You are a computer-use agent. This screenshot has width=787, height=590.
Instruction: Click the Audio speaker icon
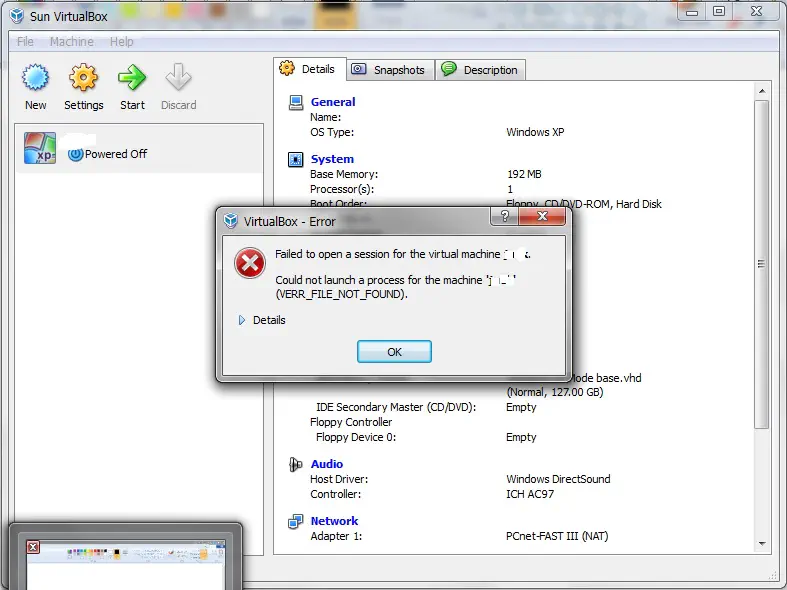point(296,464)
